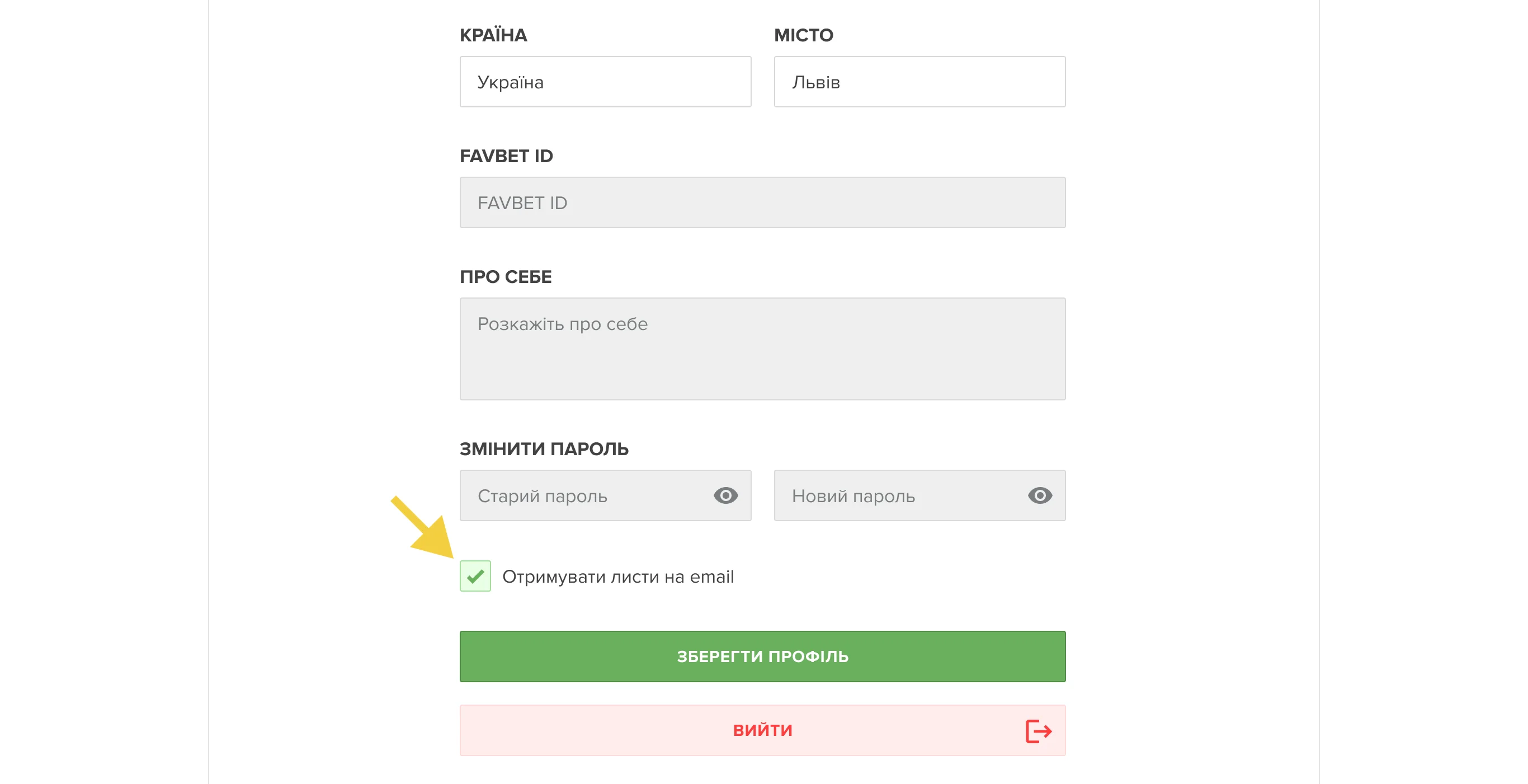Focus the 'Новий пароль' input field
1528x784 pixels.
pos(899,496)
